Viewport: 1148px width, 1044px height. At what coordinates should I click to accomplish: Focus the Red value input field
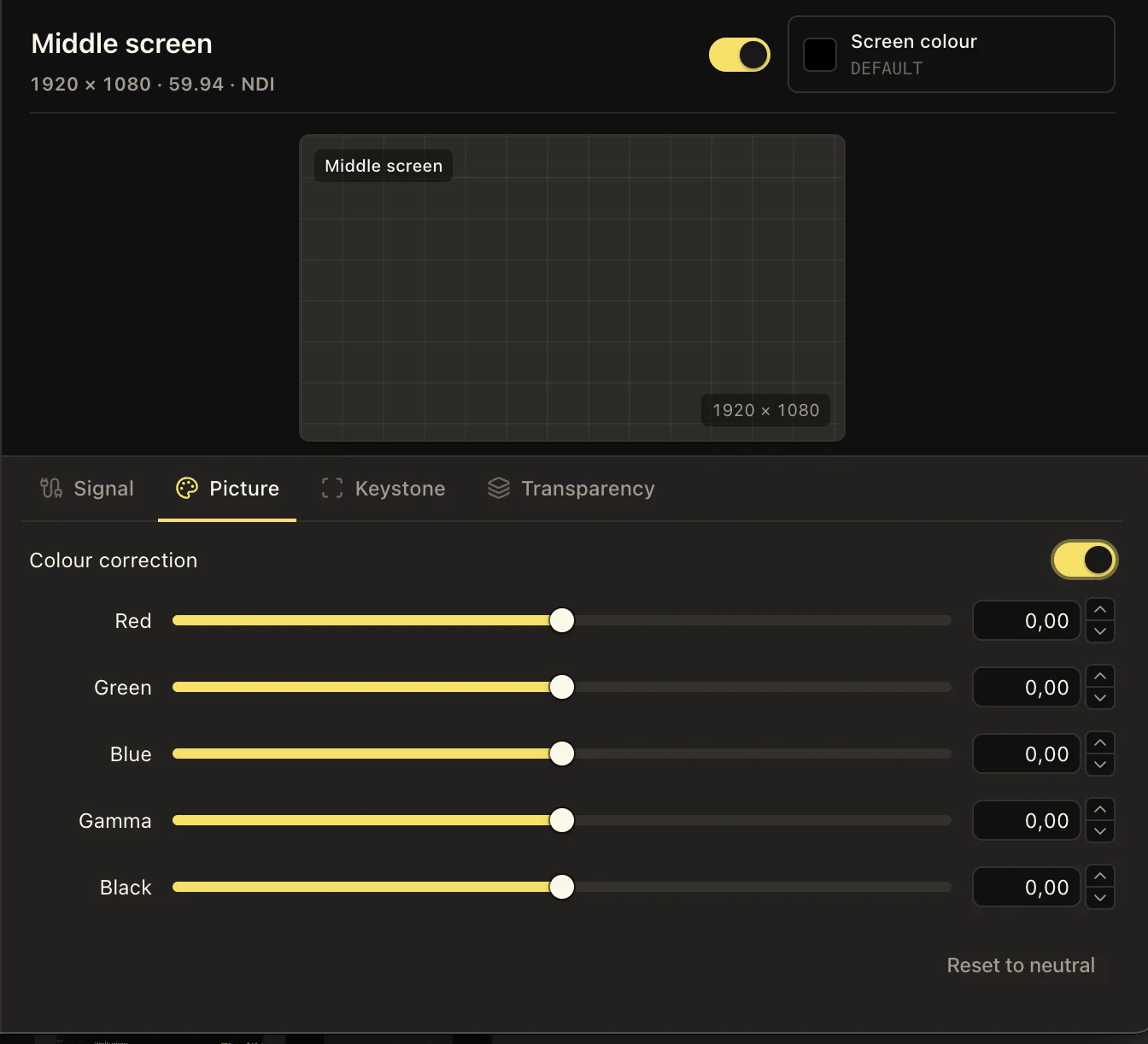1027,620
